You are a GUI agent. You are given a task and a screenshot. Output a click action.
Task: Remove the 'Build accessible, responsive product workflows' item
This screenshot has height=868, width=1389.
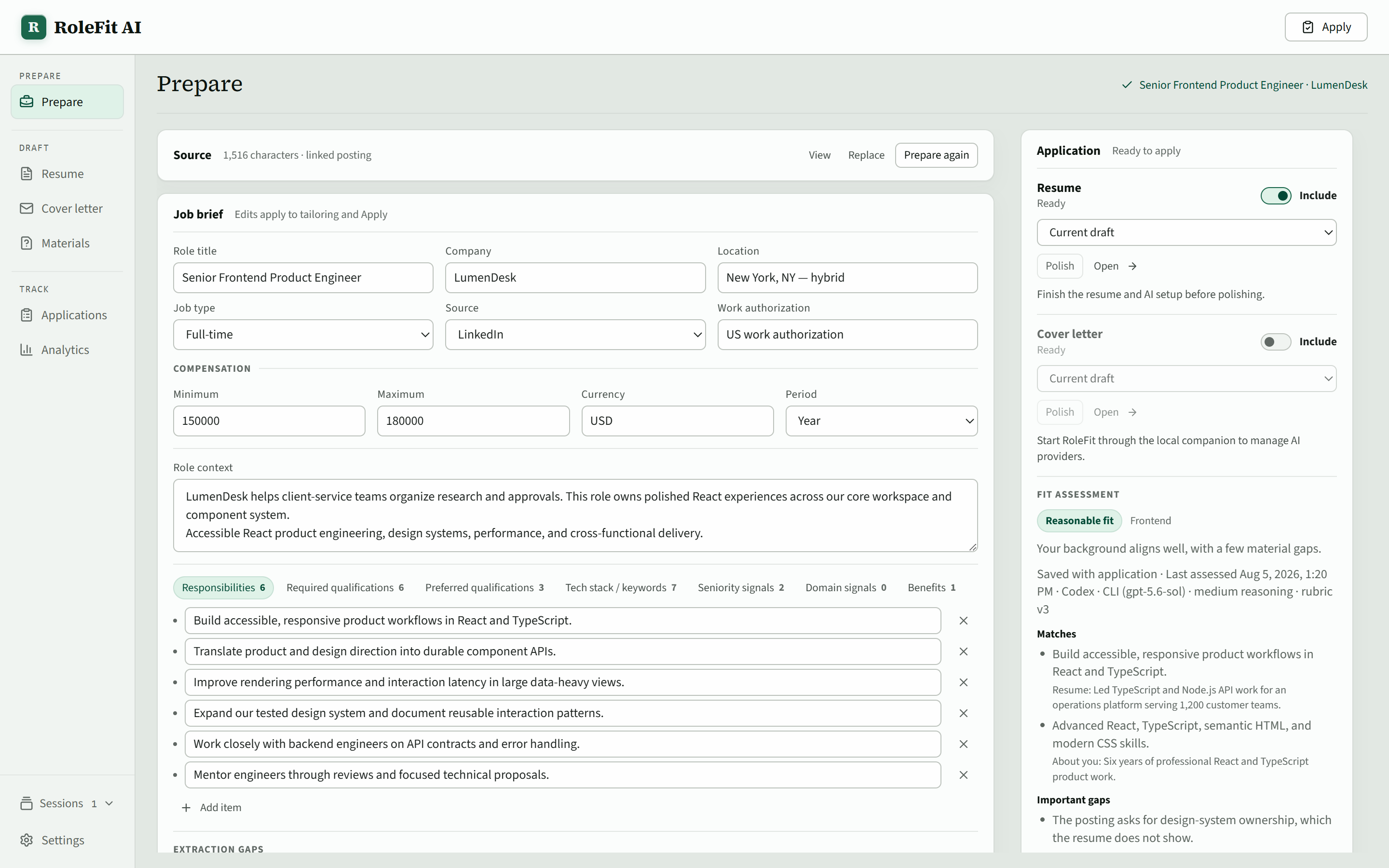point(964,621)
